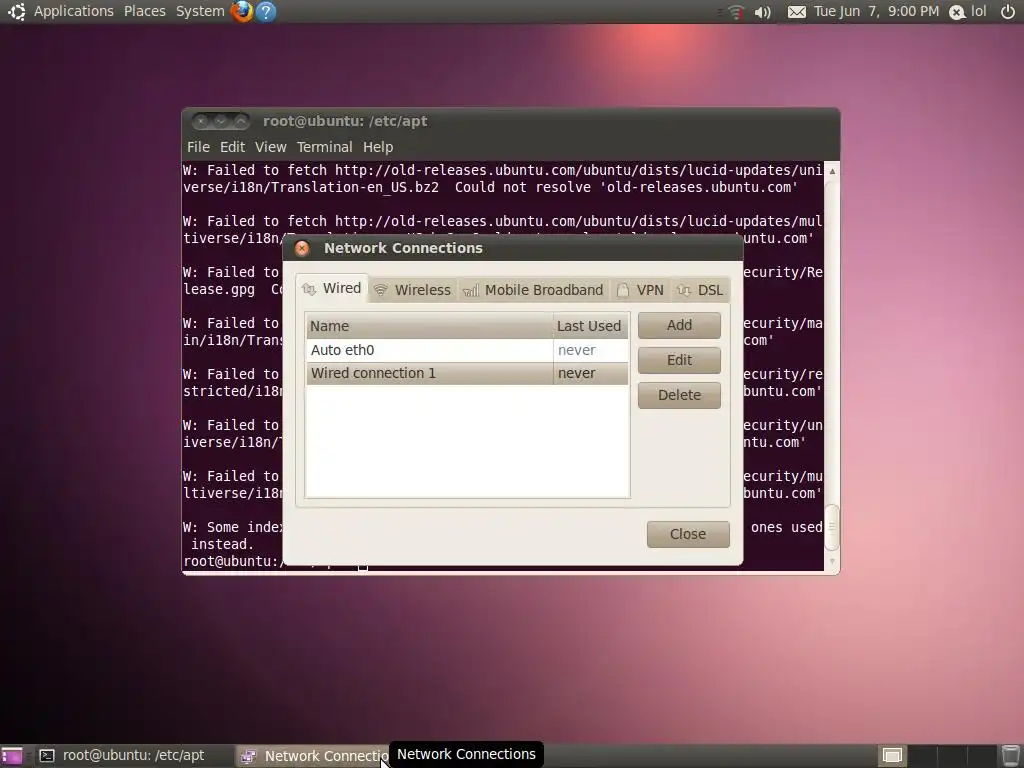Image resolution: width=1024 pixels, height=768 pixels.
Task: Select the Wired tab
Action: click(332, 288)
